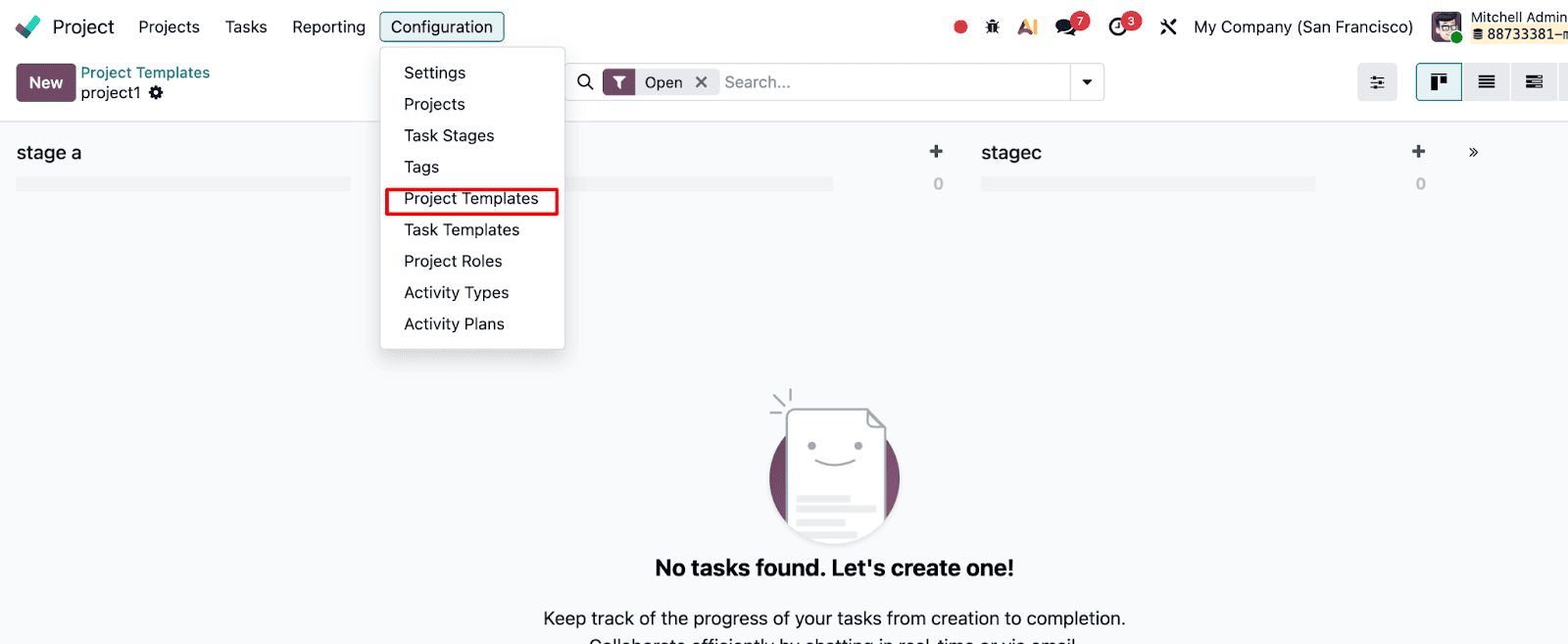Image resolution: width=1568 pixels, height=644 pixels.
Task: Click the Project app logo icon
Action: coord(28,26)
